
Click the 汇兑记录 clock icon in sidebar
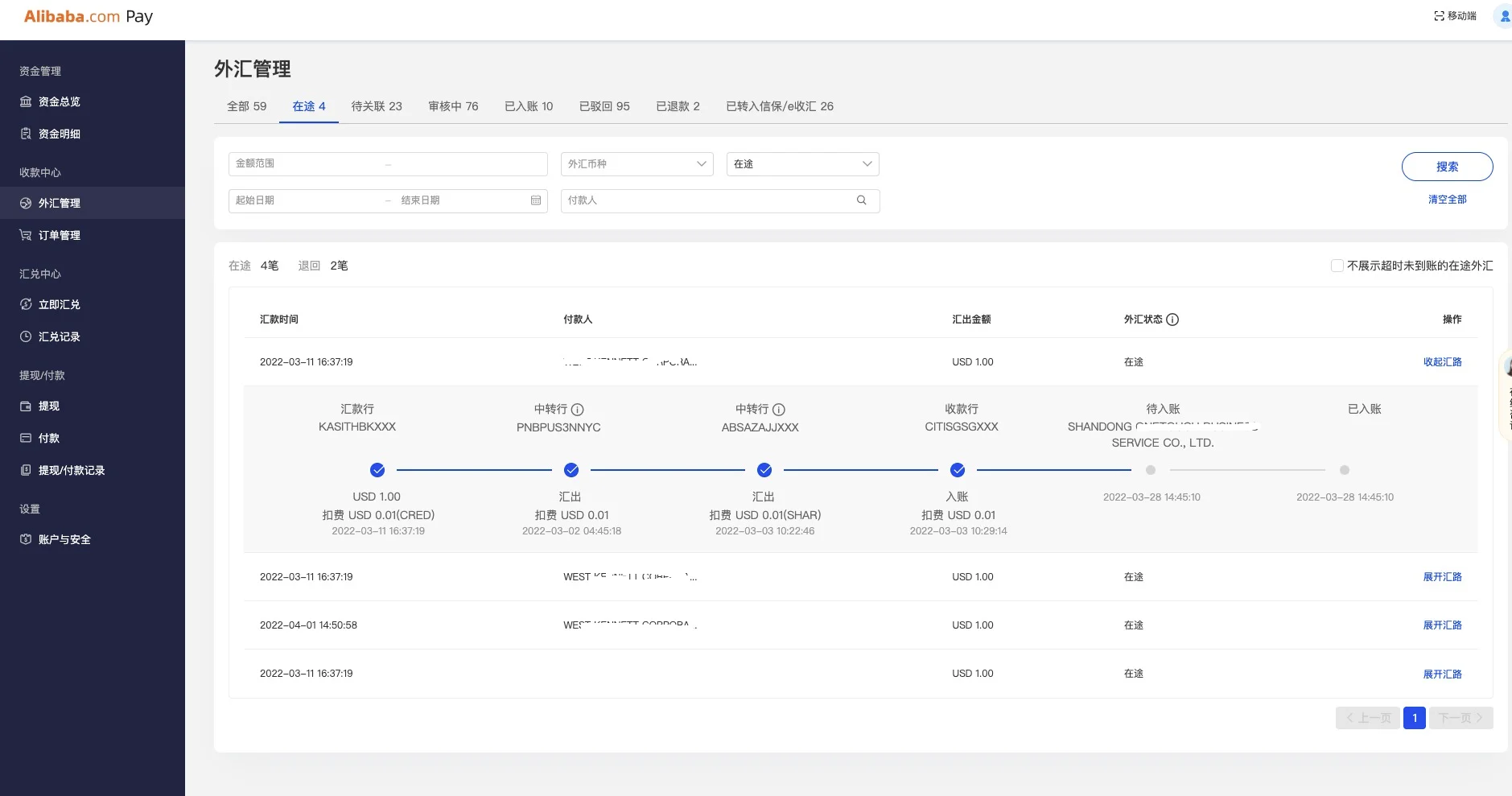point(26,336)
